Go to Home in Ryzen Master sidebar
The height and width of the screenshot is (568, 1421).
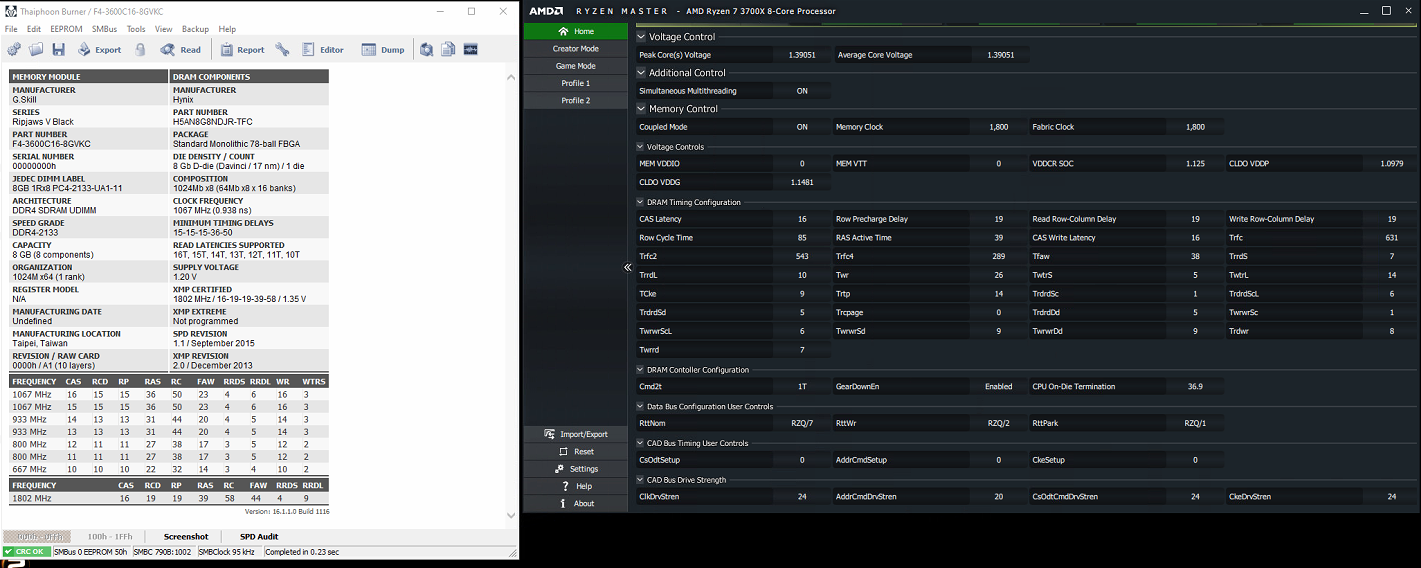[x=575, y=31]
